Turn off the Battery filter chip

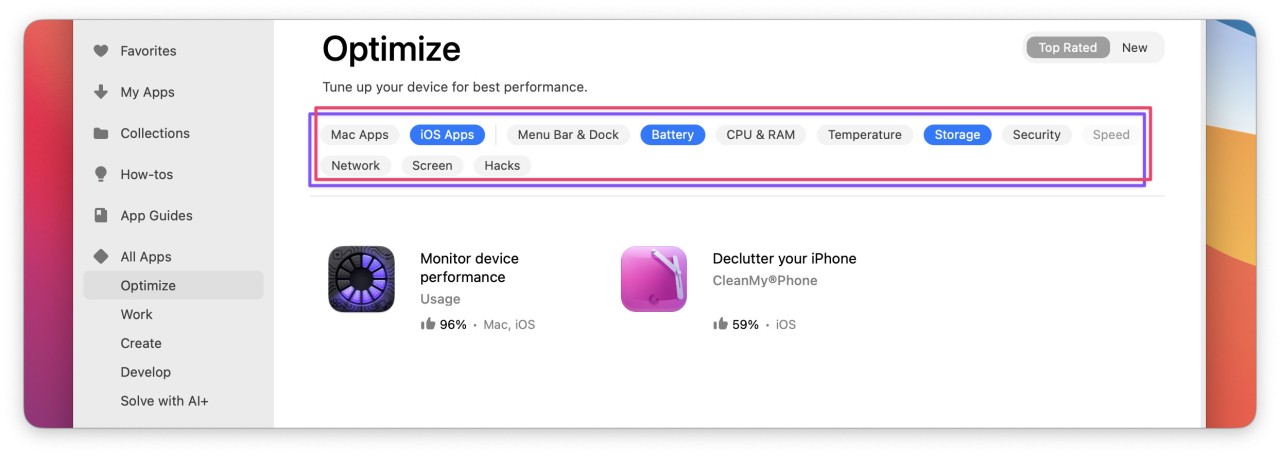[672, 135]
